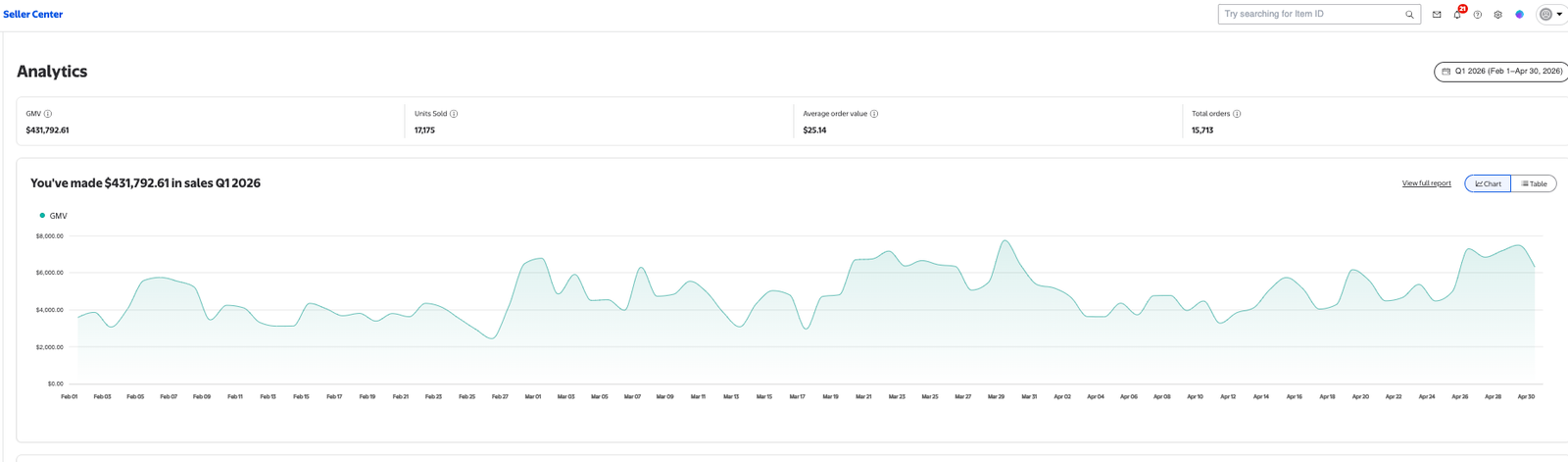Viewport: 1568px width, 462px height.
Task: Click the GMV info icon
Action: click(x=48, y=114)
